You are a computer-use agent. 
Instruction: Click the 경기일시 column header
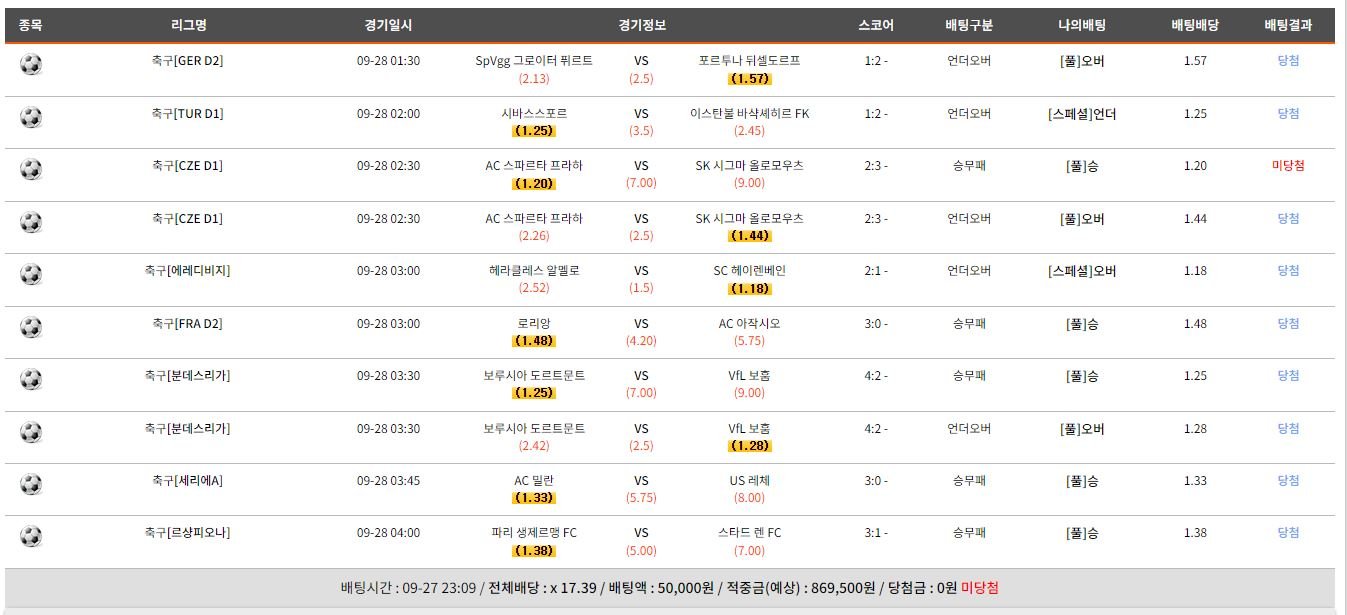pyautogui.click(x=388, y=26)
